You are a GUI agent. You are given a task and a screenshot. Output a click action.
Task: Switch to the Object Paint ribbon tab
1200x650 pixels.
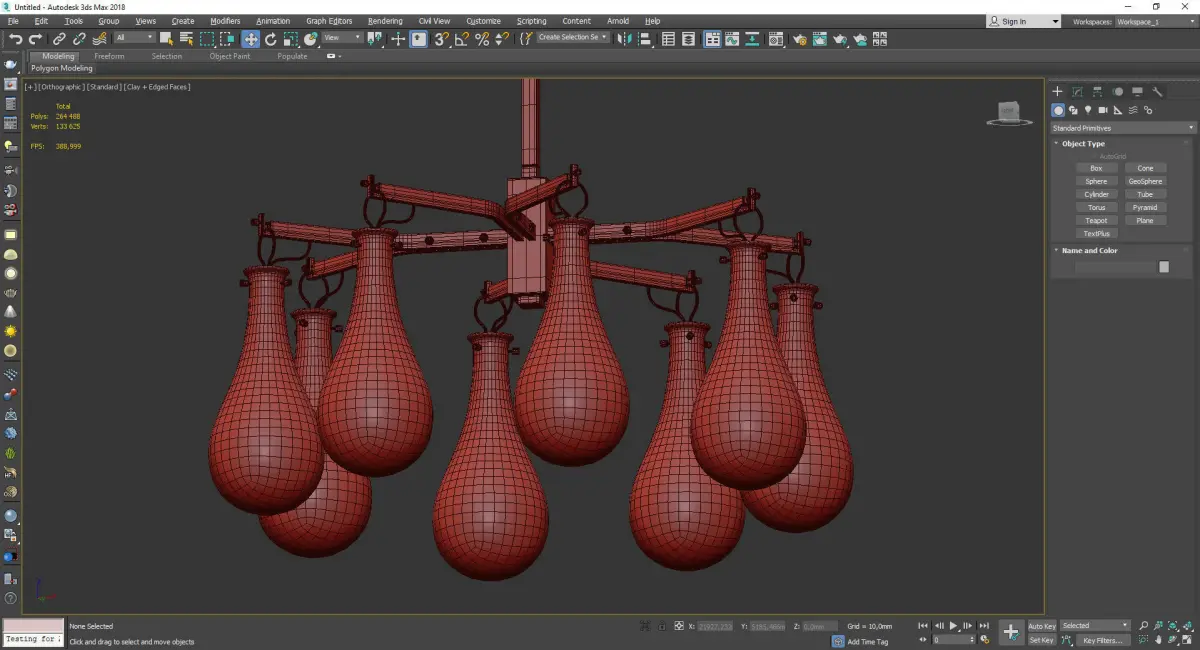[x=230, y=56]
